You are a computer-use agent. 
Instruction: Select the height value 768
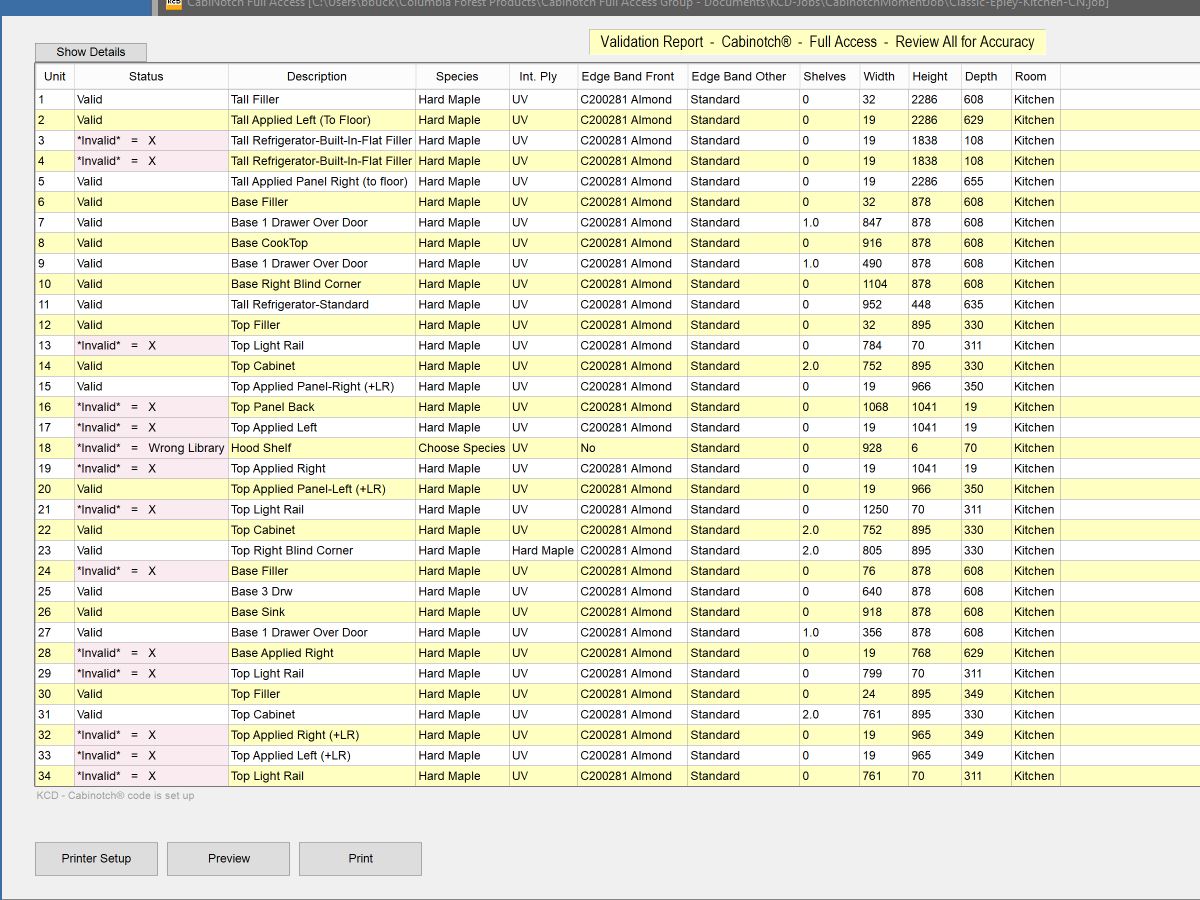[x=934, y=653]
